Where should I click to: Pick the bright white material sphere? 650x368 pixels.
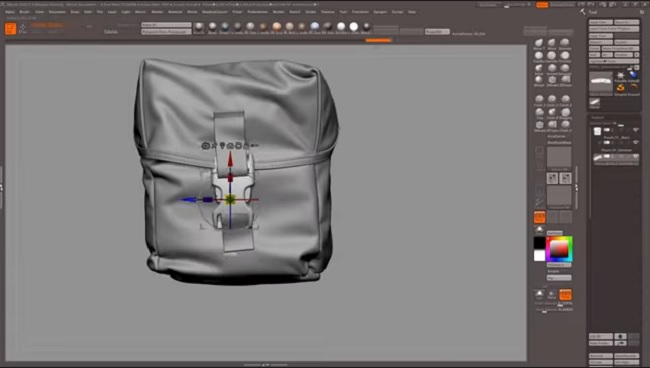354,27
